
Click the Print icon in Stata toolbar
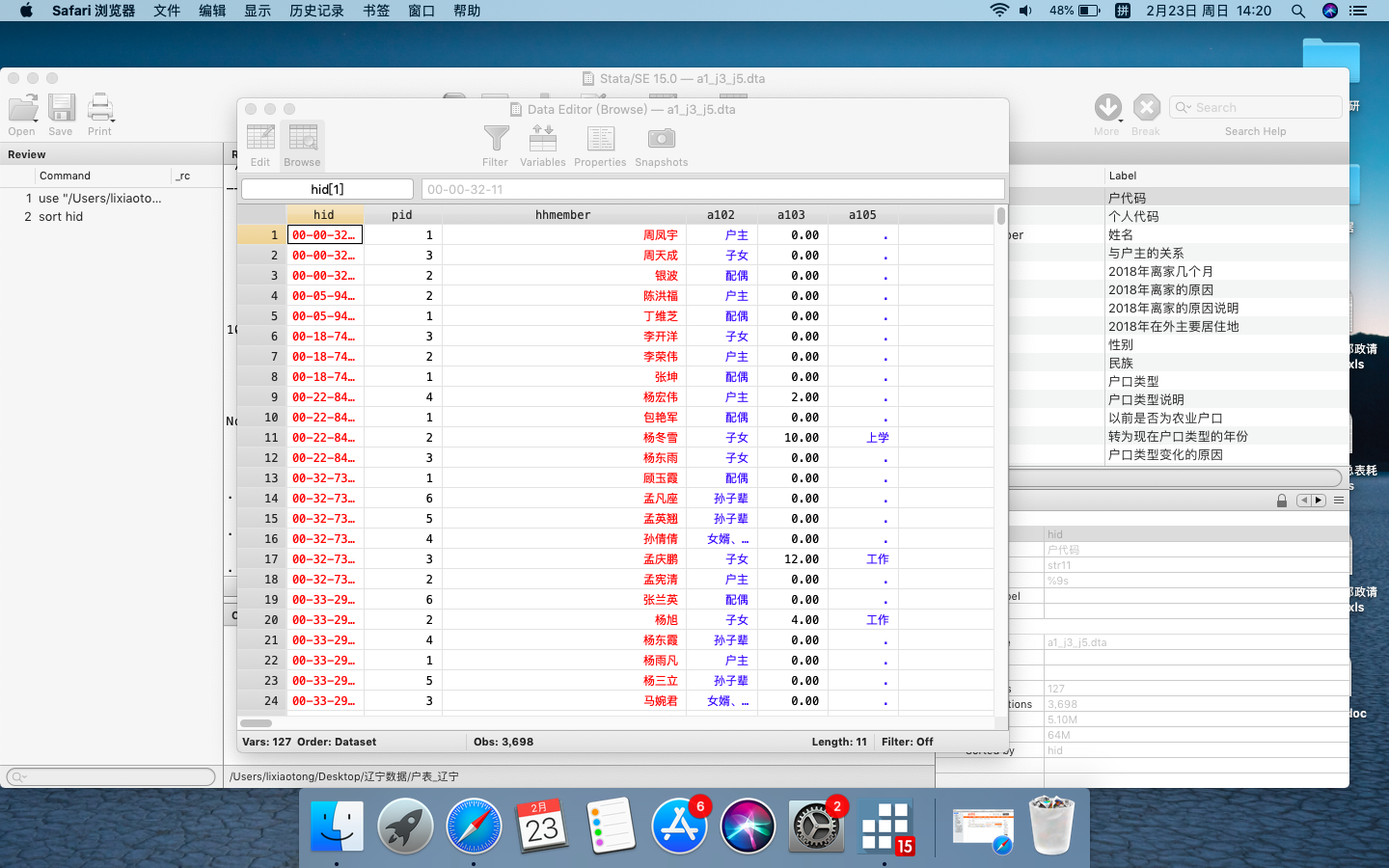coord(100,115)
